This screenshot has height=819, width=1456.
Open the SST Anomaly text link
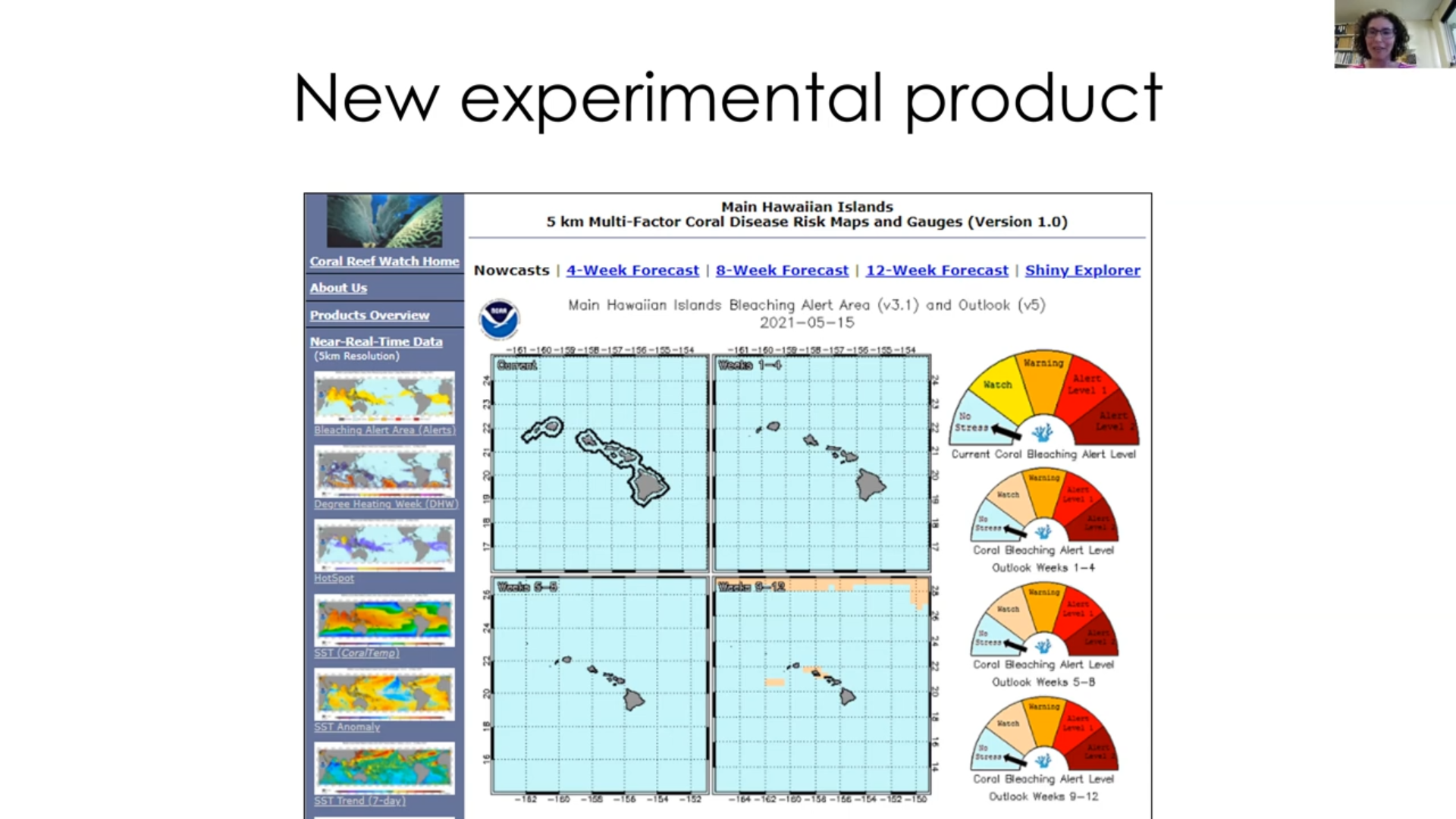point(347,726)
